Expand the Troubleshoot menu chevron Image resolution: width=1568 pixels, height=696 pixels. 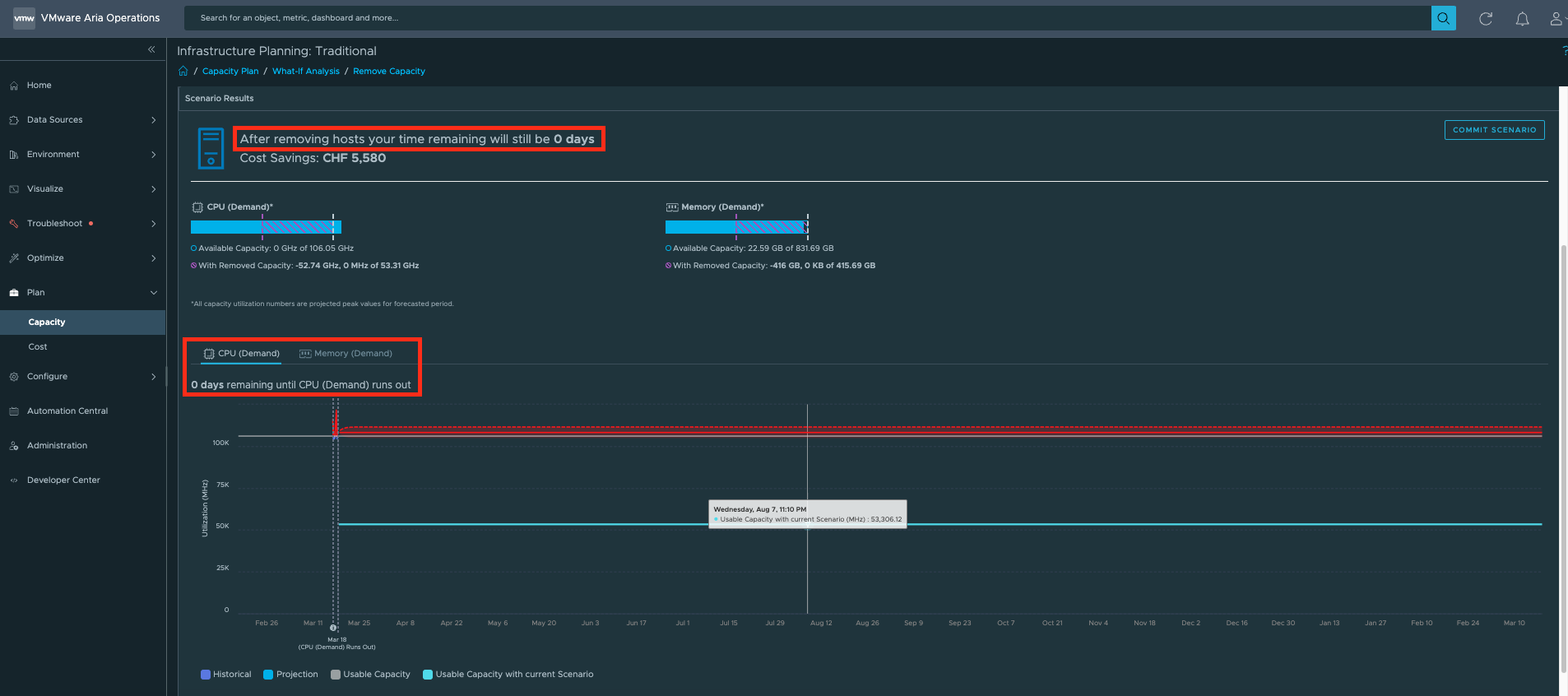pos(154,224)
